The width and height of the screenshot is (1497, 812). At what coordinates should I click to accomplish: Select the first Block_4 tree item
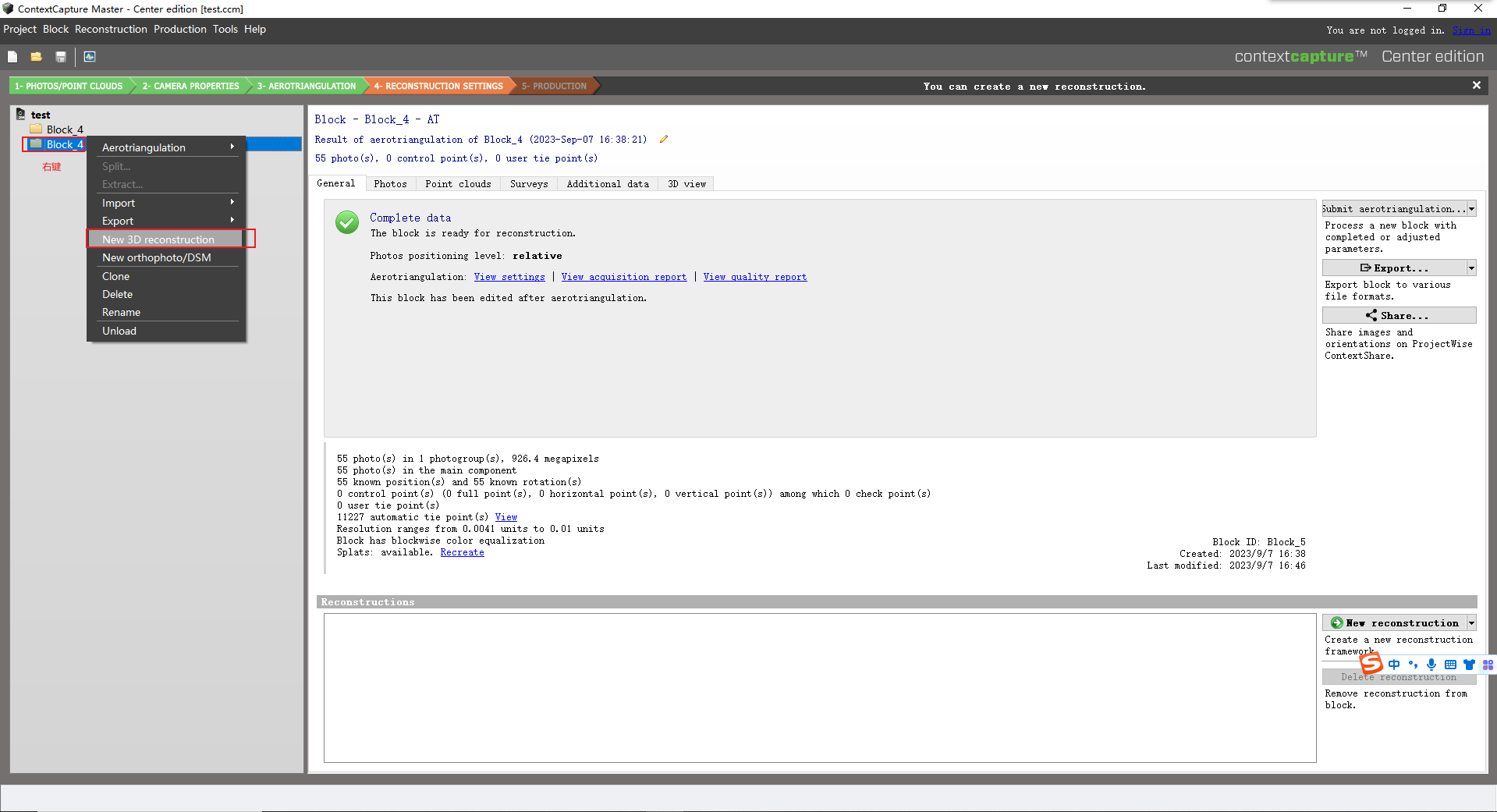point(65,129)
